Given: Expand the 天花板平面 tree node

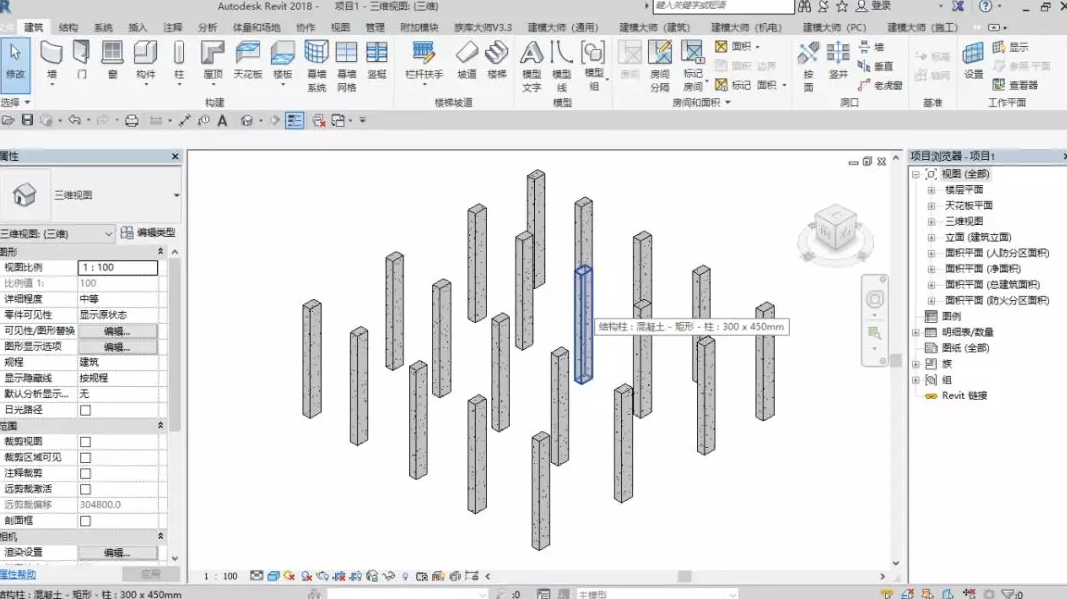Looking at the screenshot, I should click(x=931, y=205).
